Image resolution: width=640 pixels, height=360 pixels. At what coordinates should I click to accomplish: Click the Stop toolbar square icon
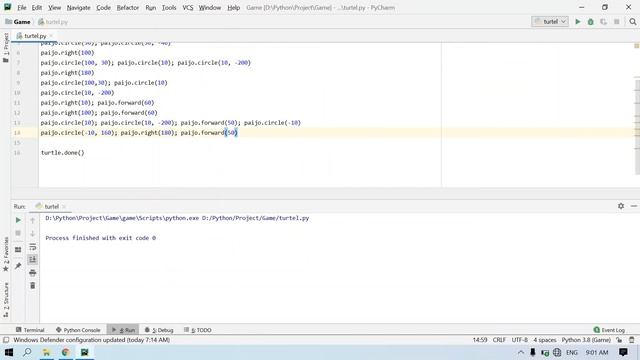[616, 22]
